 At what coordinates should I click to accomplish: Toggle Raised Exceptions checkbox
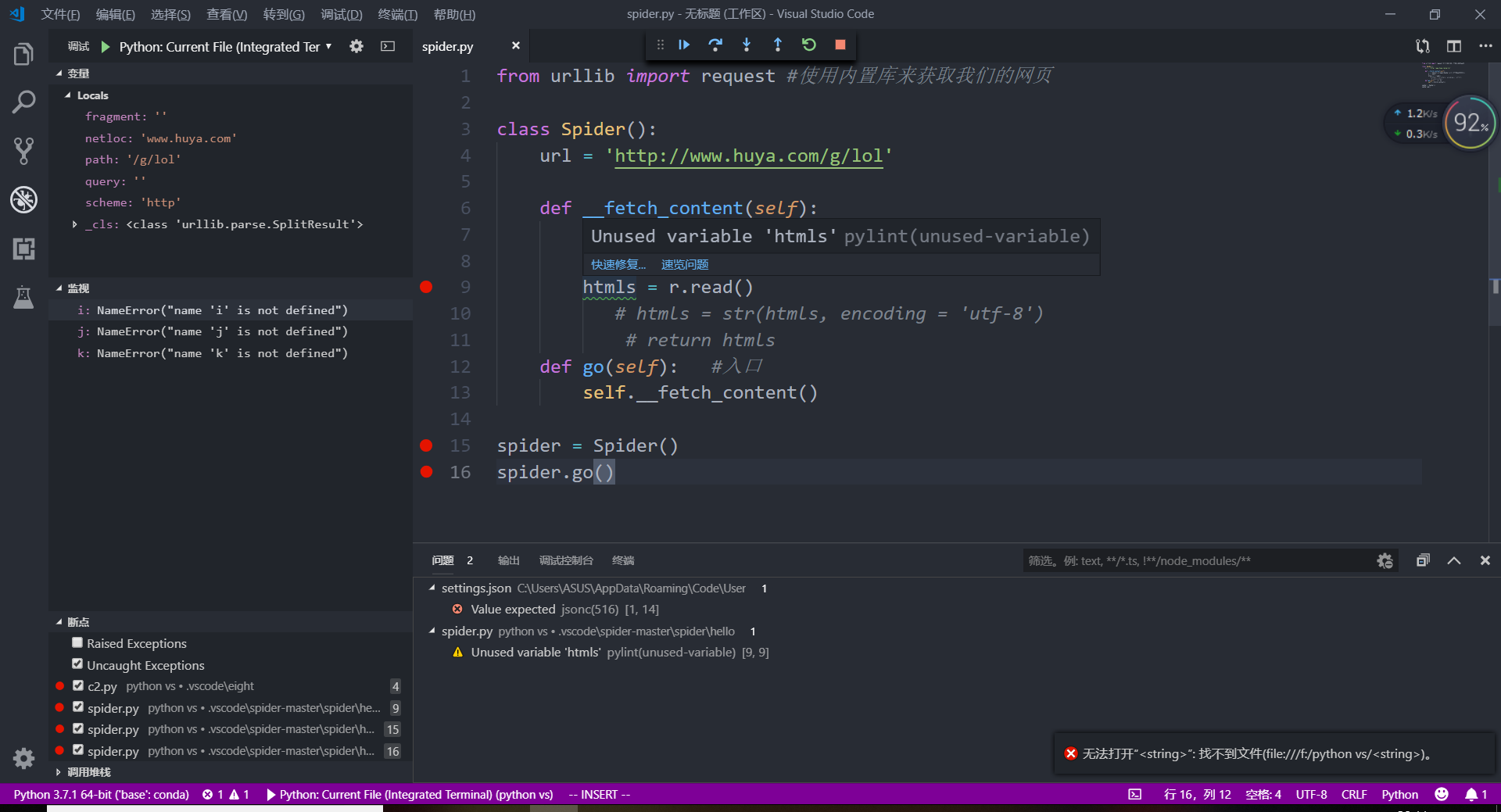[77, 642]
